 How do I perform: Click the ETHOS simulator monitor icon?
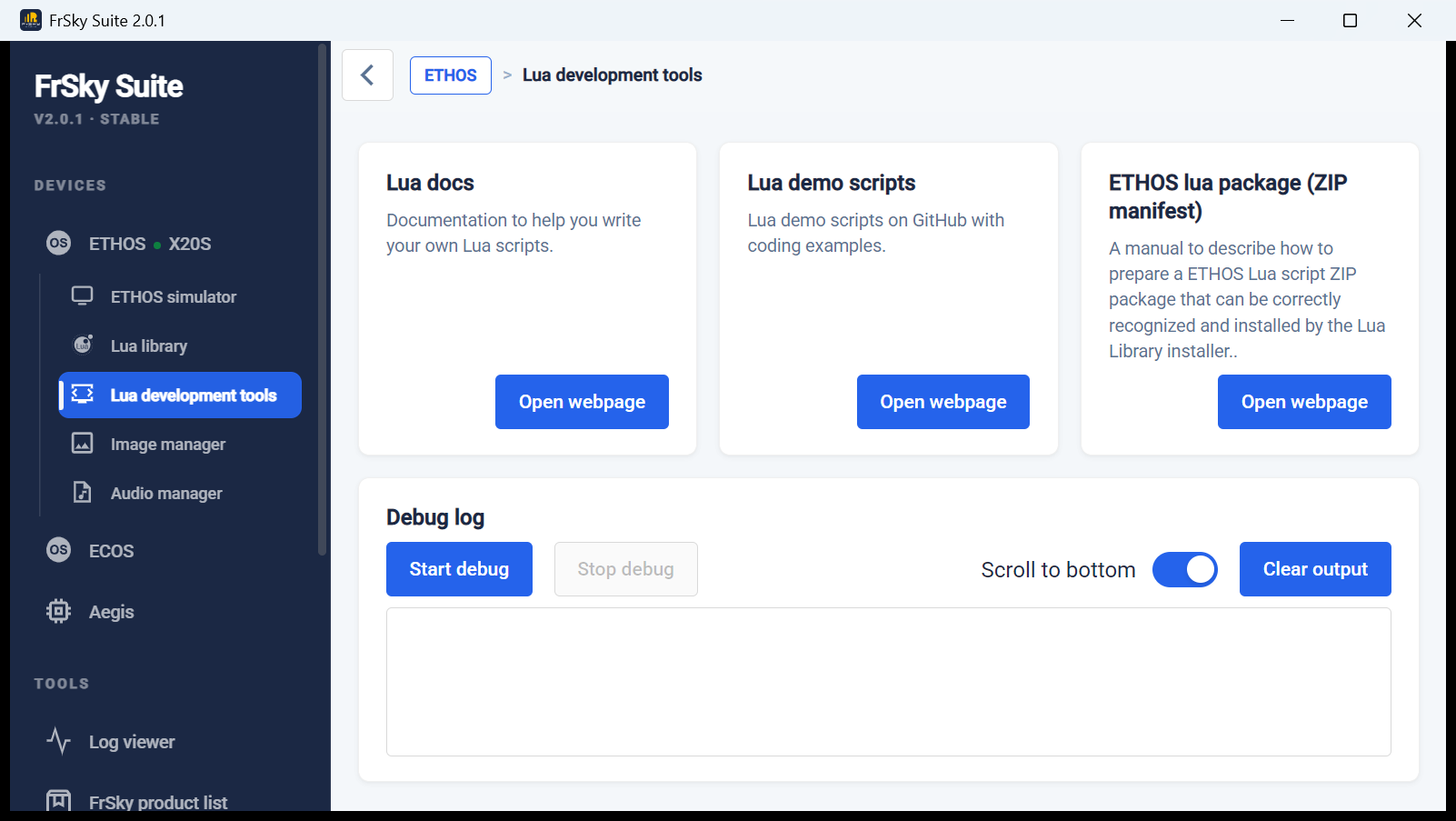click(x=83, y=296)
